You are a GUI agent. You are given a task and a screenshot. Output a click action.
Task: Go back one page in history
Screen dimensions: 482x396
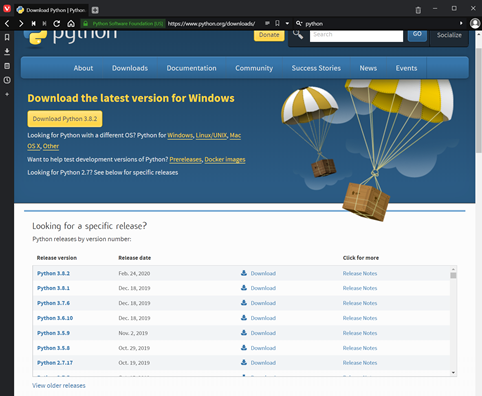point(7,23)
